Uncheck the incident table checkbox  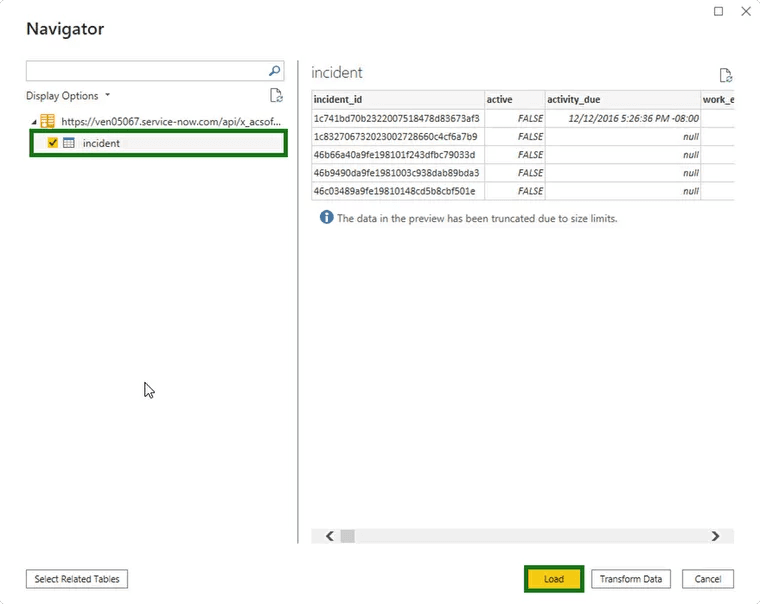(52, 143)
